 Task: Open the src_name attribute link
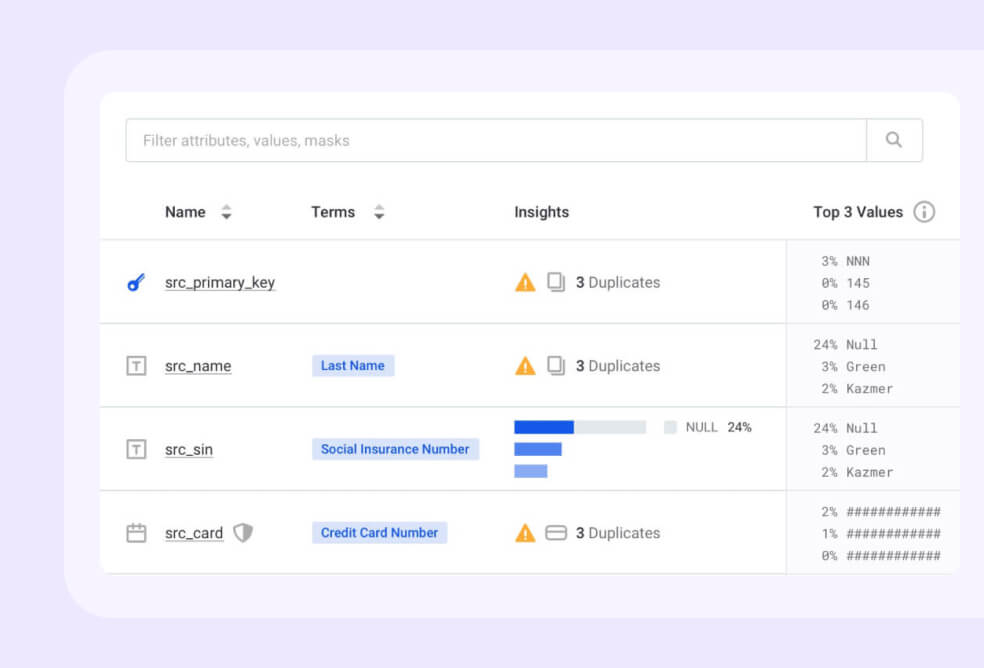coord(197,366)
